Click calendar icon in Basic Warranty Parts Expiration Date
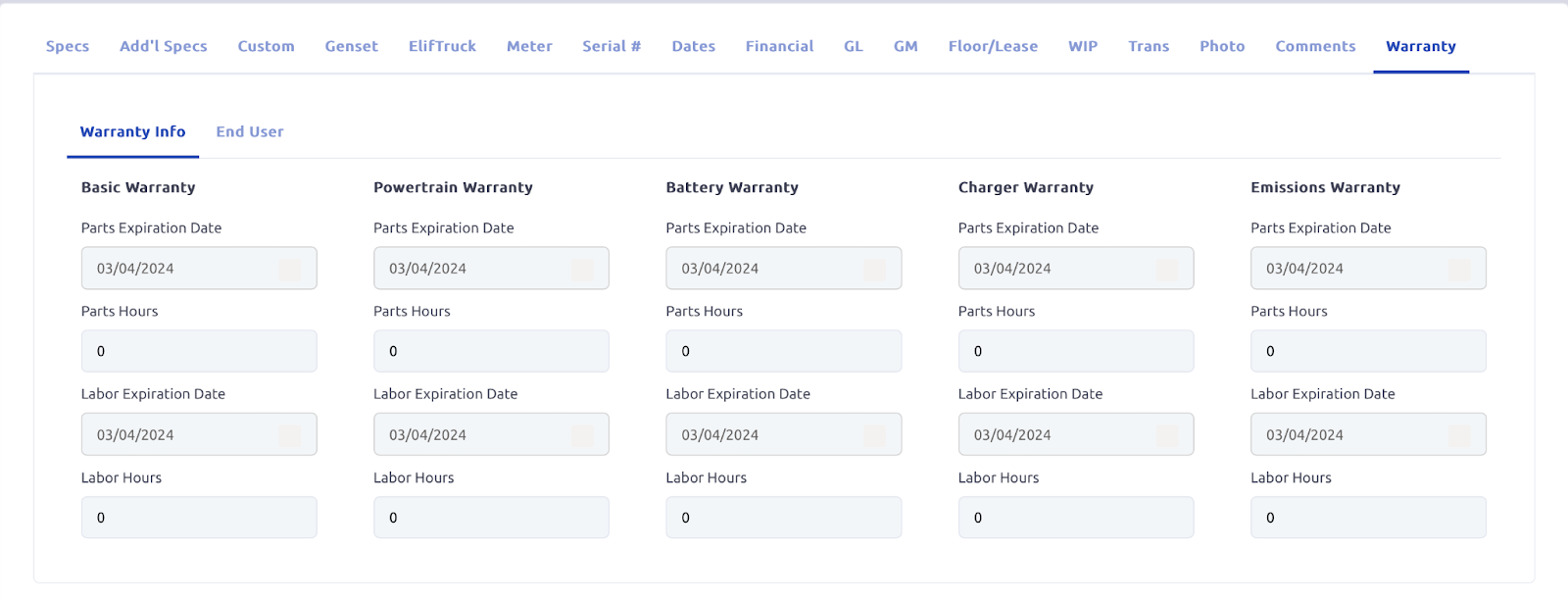 point(290,269)
